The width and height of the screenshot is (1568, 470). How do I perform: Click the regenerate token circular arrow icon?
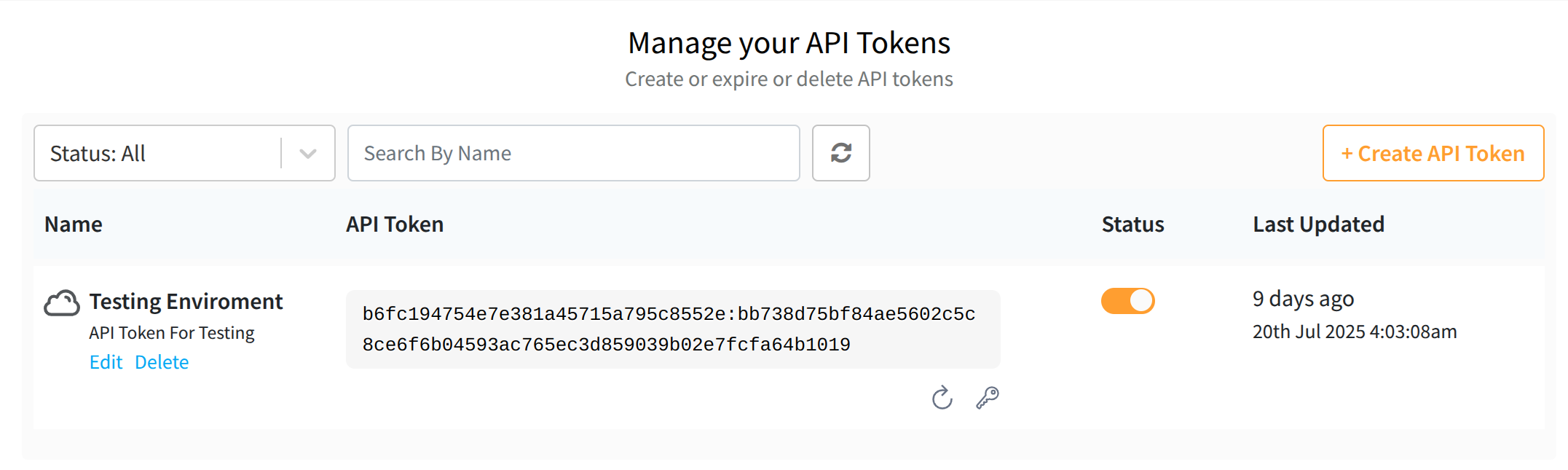942,398
